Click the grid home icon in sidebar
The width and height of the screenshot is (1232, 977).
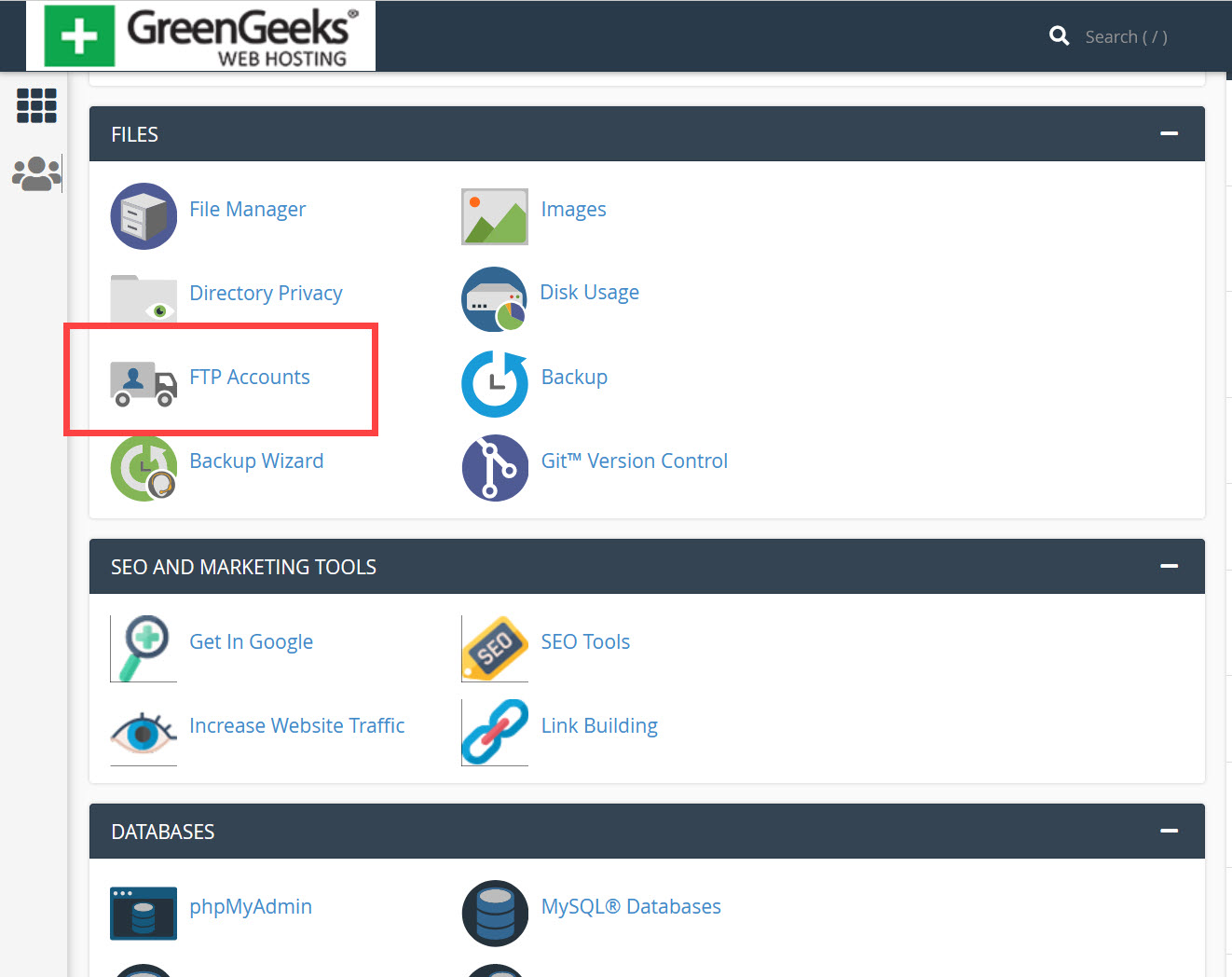tap(37, 105)
